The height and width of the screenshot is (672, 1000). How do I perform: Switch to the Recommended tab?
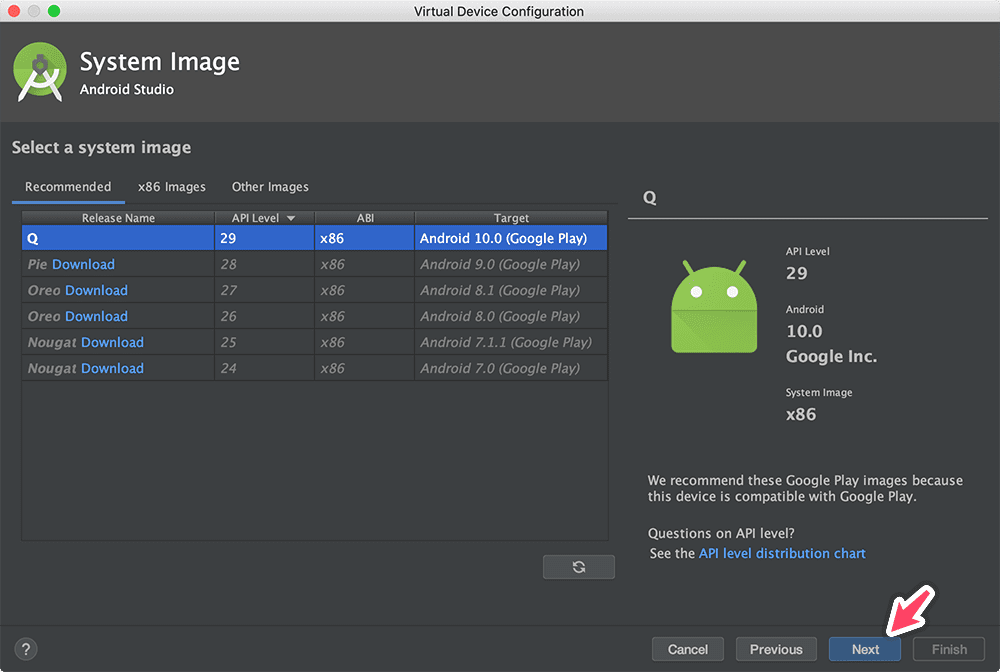point(68,187)
